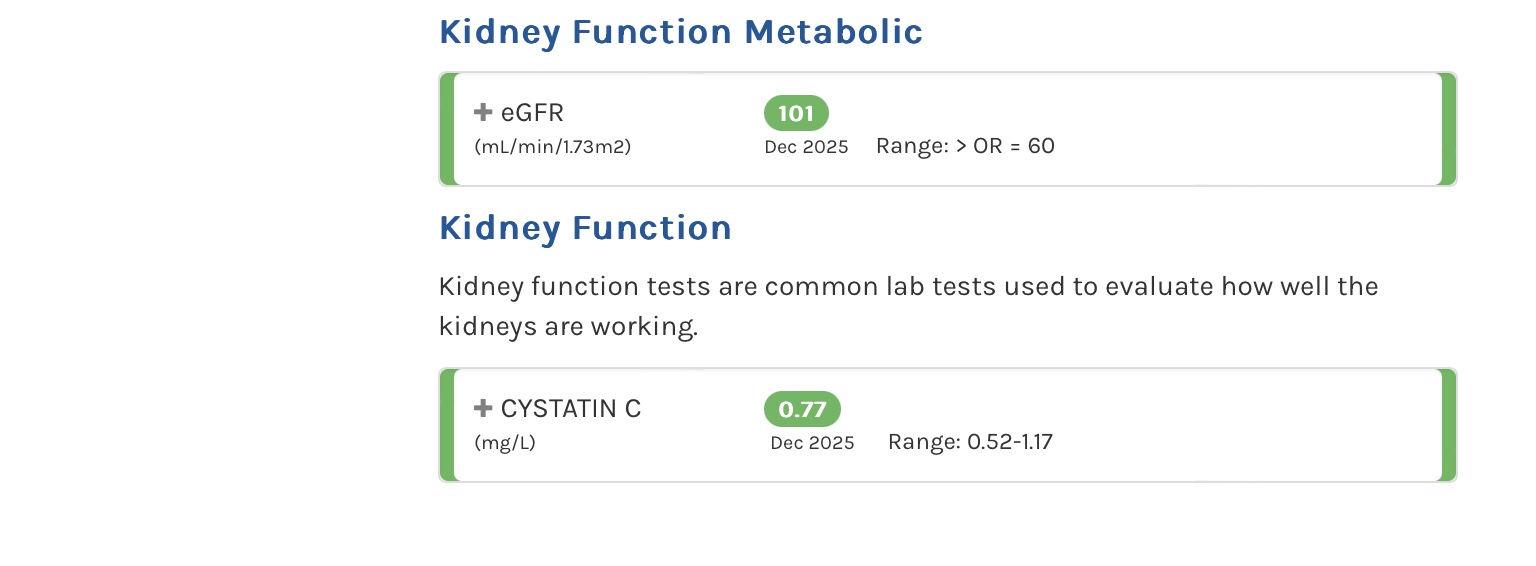Screen dimensions: 1536x566
Task: Click the mg/L unit label
Action: [x=505, y=443]
